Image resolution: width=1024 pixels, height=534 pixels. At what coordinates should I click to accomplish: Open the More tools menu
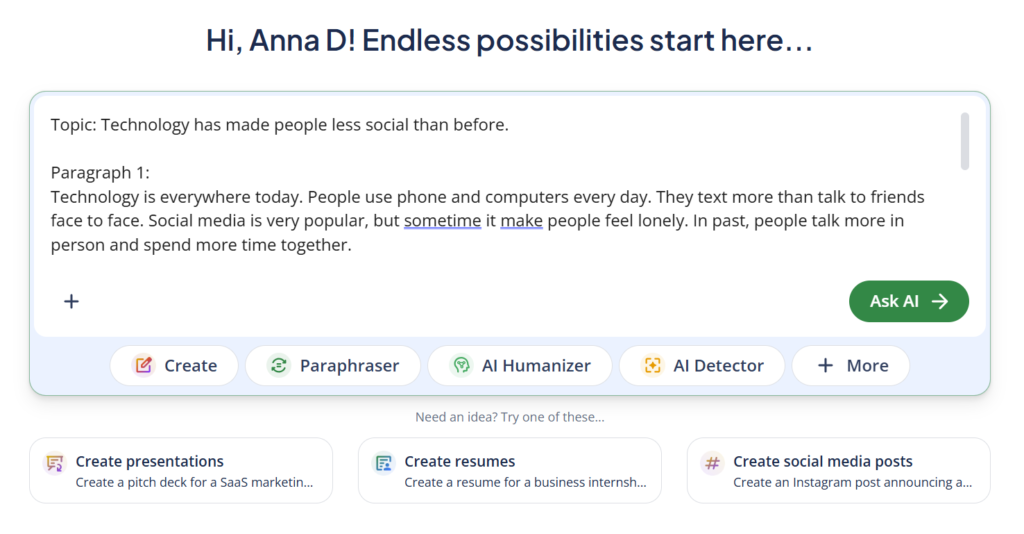851,365
